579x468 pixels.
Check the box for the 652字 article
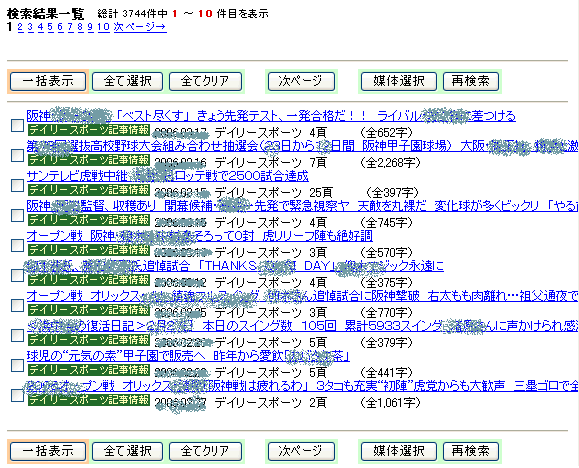click(17, 125)
